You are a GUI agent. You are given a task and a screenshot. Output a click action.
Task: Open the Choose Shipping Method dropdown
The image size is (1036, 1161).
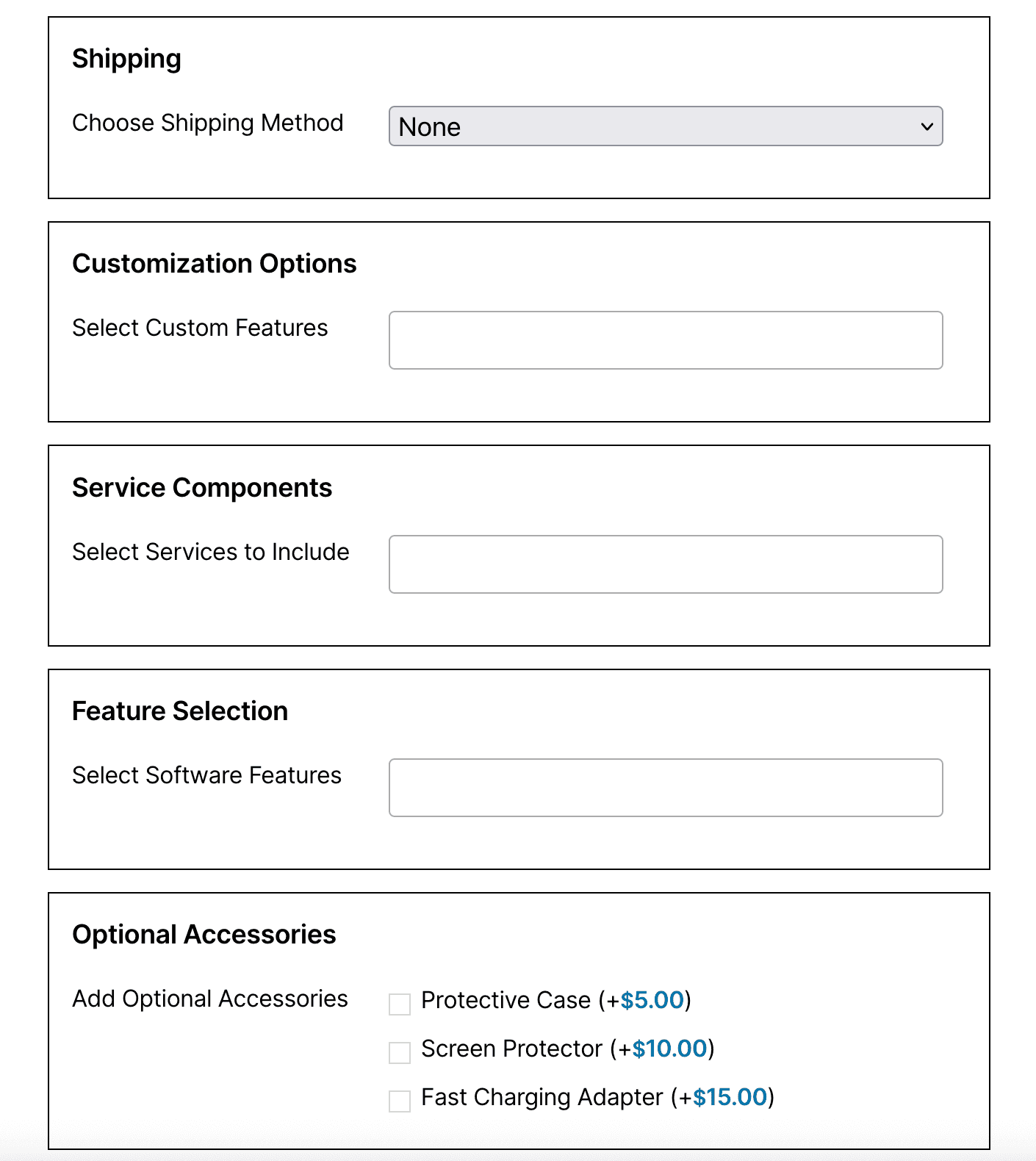665,126
